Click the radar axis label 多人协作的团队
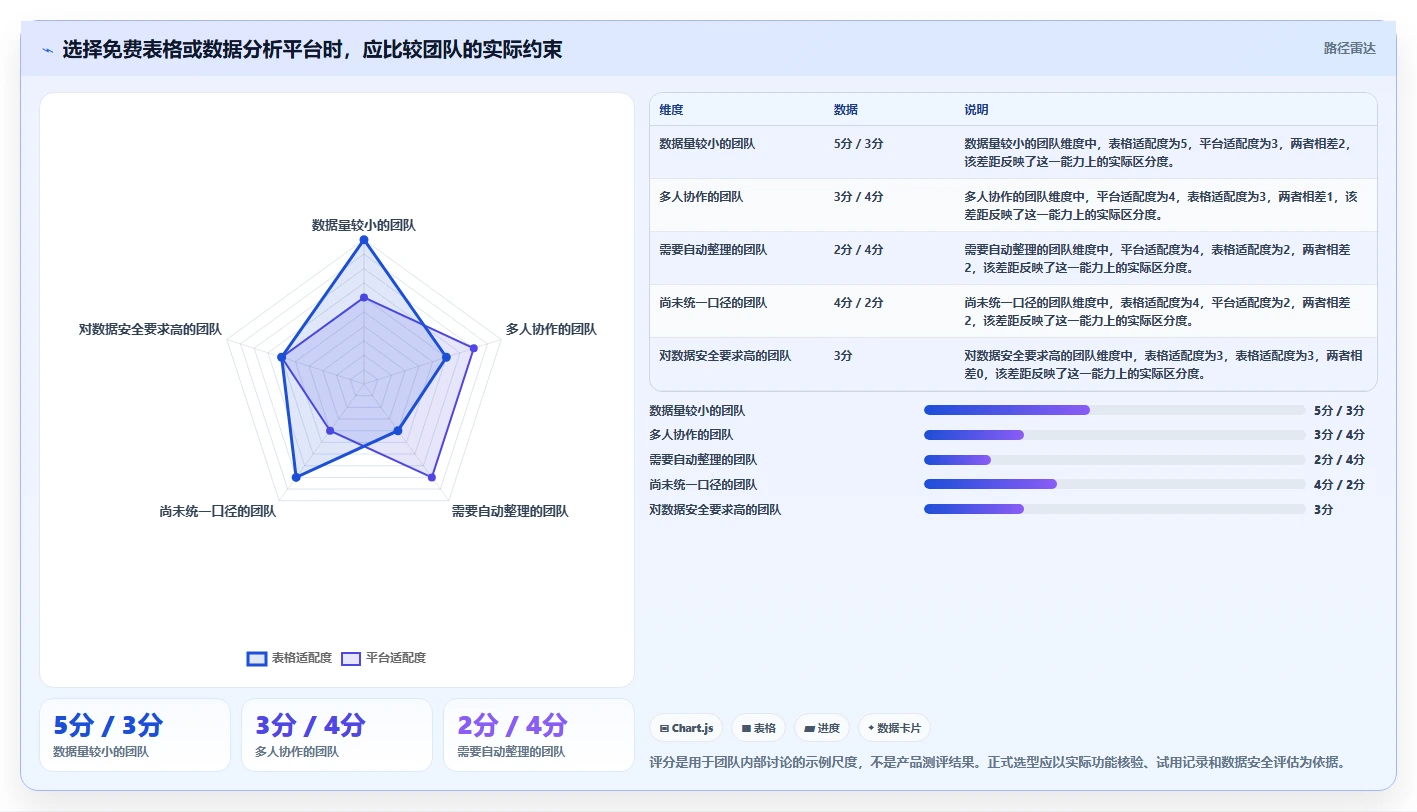This screenshot has height=812, width=1417. [551, 328]
